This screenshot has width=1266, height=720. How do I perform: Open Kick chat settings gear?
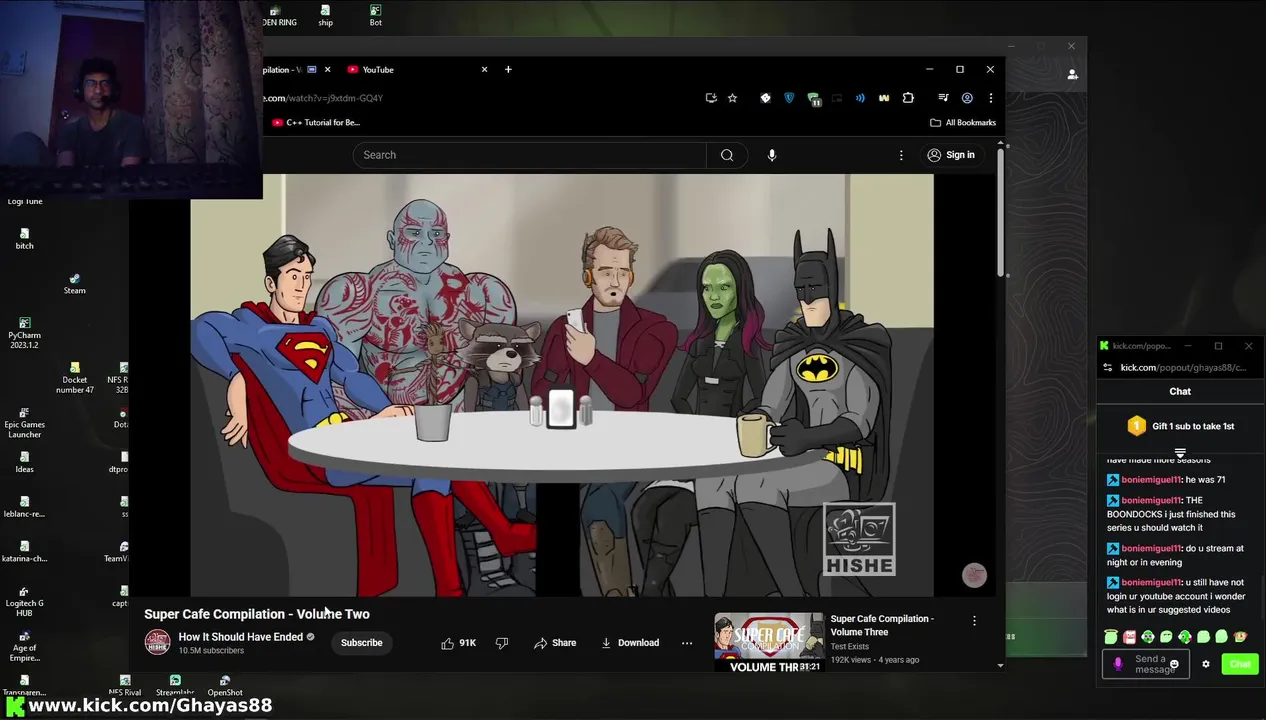[x=1206, y=664]
